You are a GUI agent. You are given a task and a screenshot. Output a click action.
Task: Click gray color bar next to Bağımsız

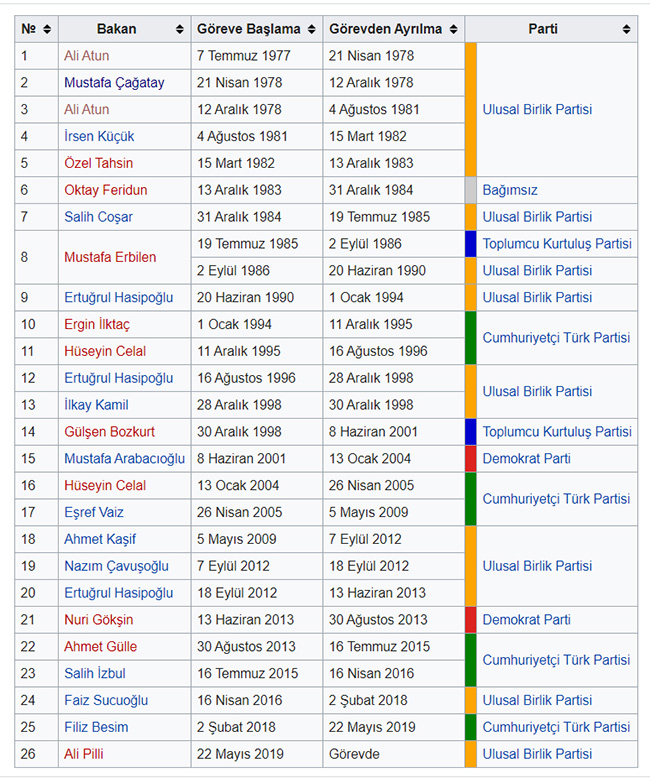[471, 190]
